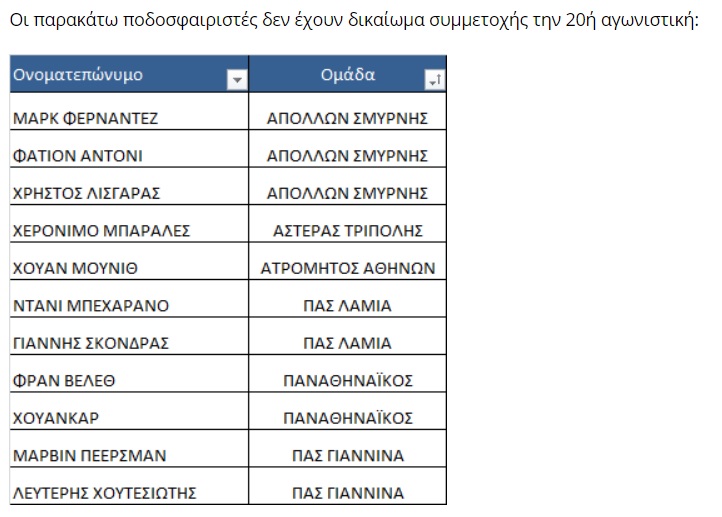Viewport: 722px width, 517px height.
Task: Select the ΑΣΤΕΡΑΣ ΤΡΙΠΟΛΗΣ team cell
Action: [x=348, y=224]
